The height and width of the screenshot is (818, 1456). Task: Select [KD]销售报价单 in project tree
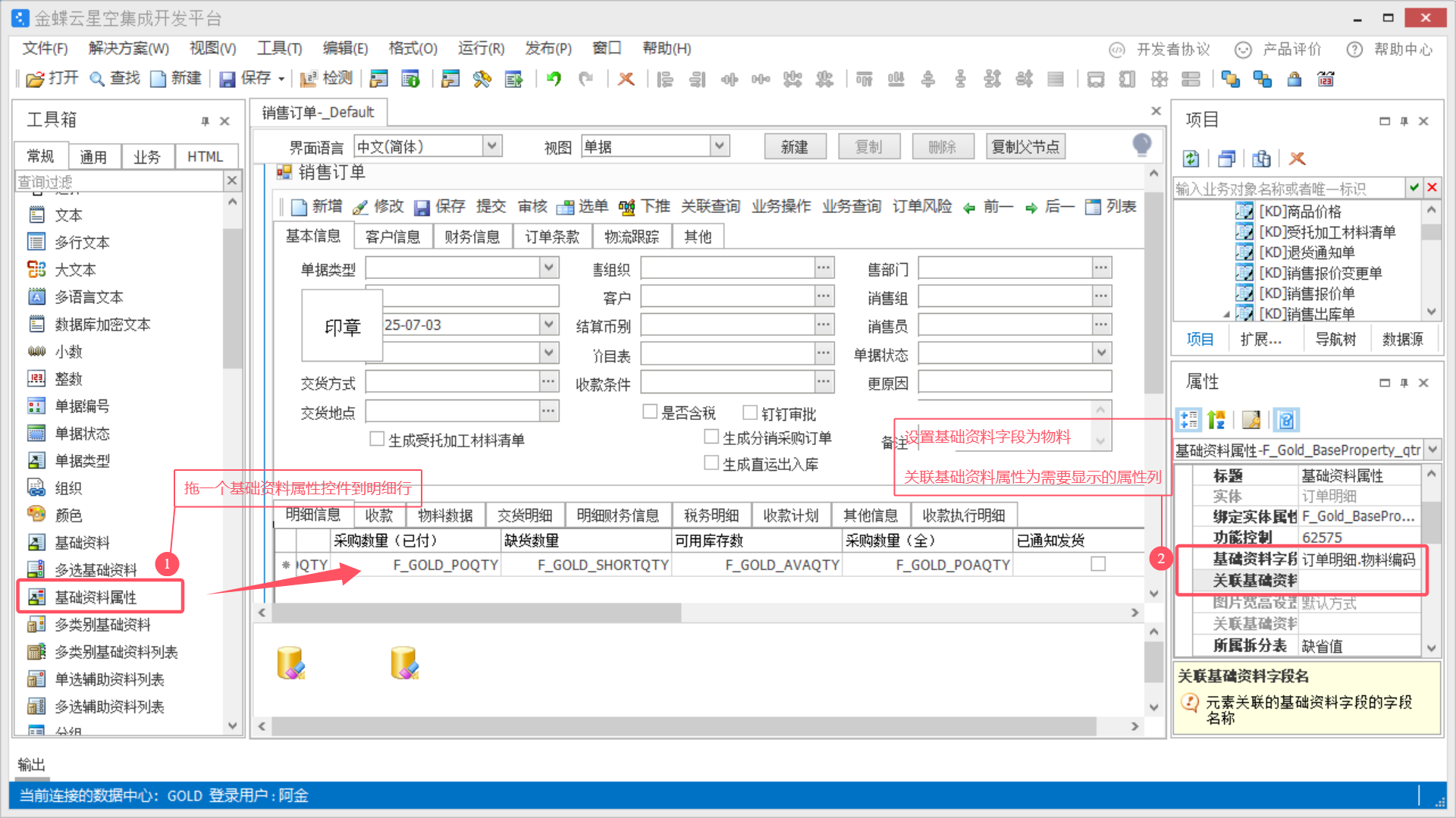1306,293
